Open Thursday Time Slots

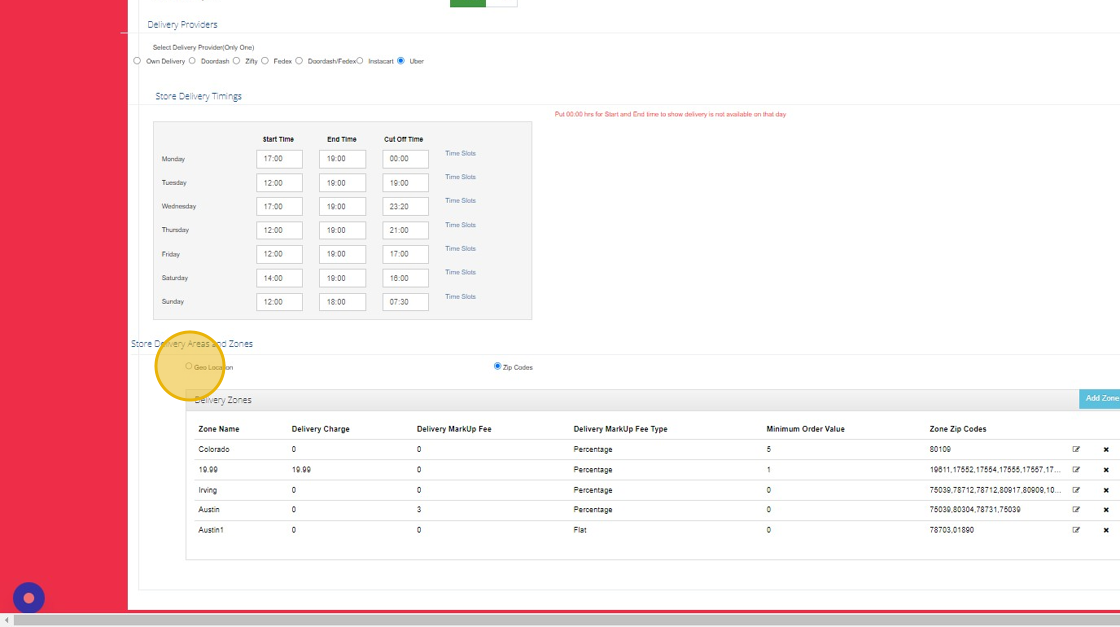coord(460,225)
